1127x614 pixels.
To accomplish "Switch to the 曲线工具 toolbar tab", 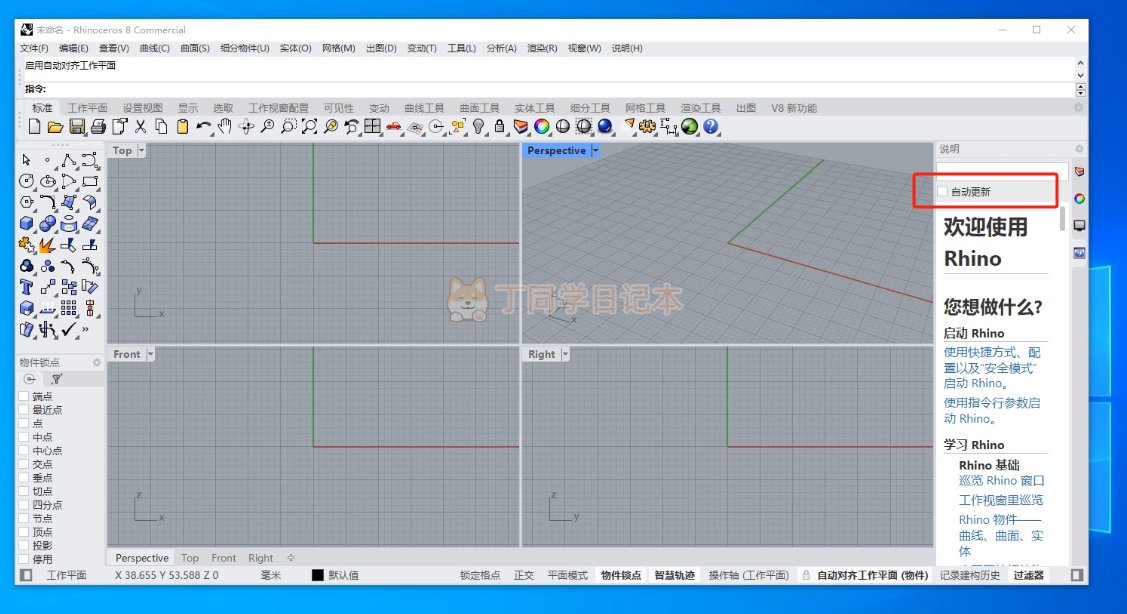I will click(424, 108).
